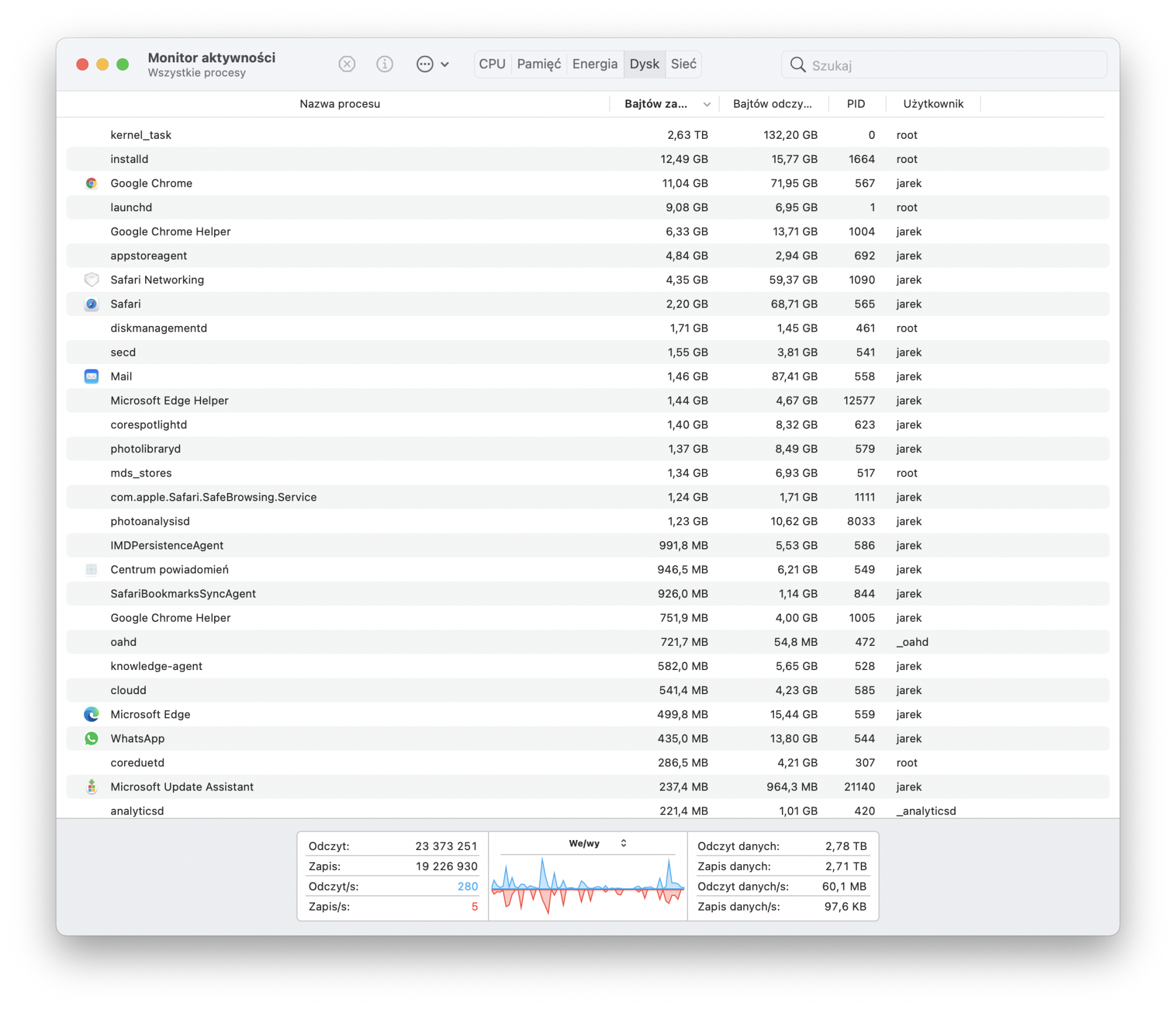
Task: Click the Mail envelope icon
Action: pos(91,376)
